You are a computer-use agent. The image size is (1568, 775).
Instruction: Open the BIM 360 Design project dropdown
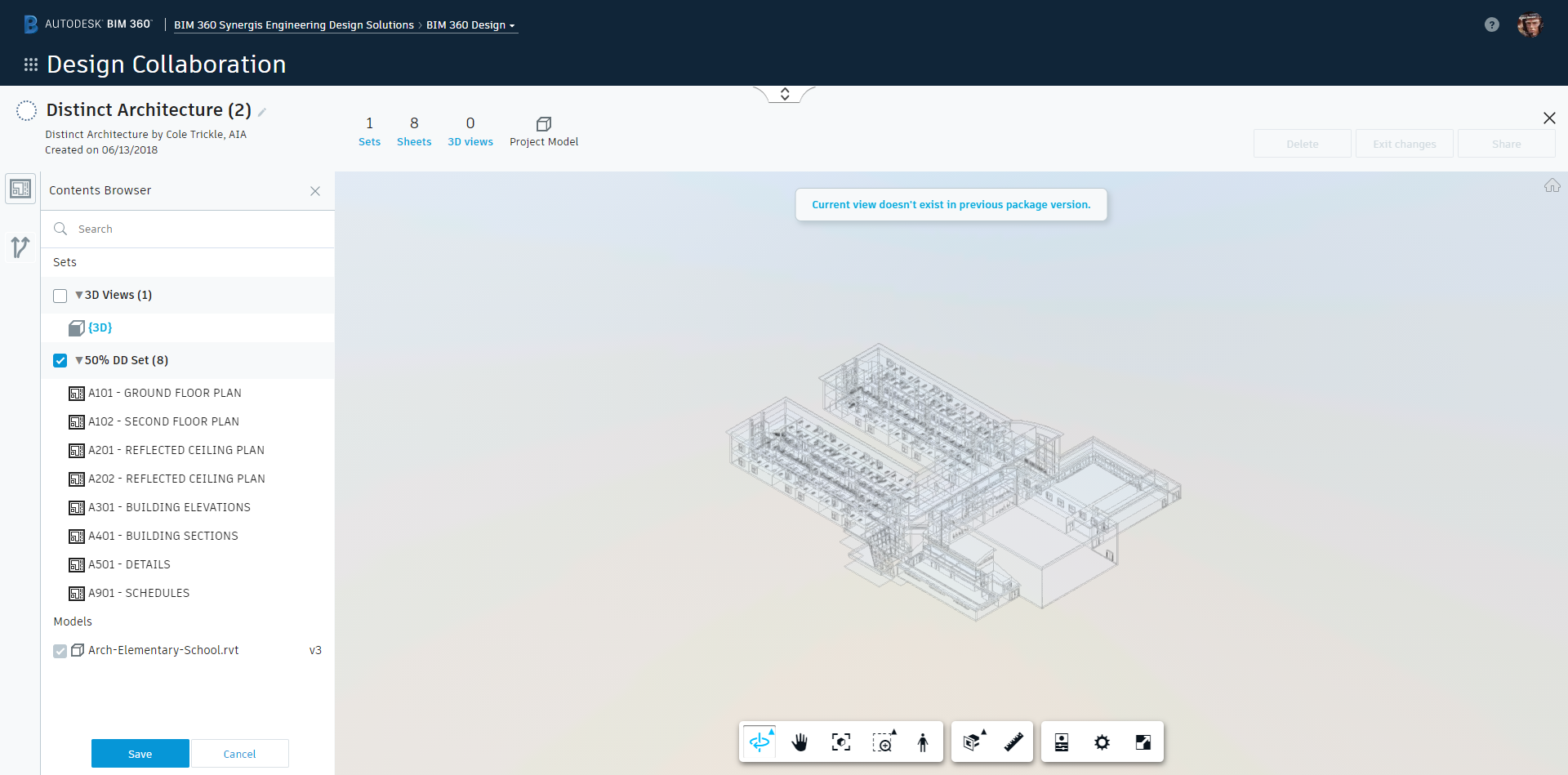[x=470, y=25]
